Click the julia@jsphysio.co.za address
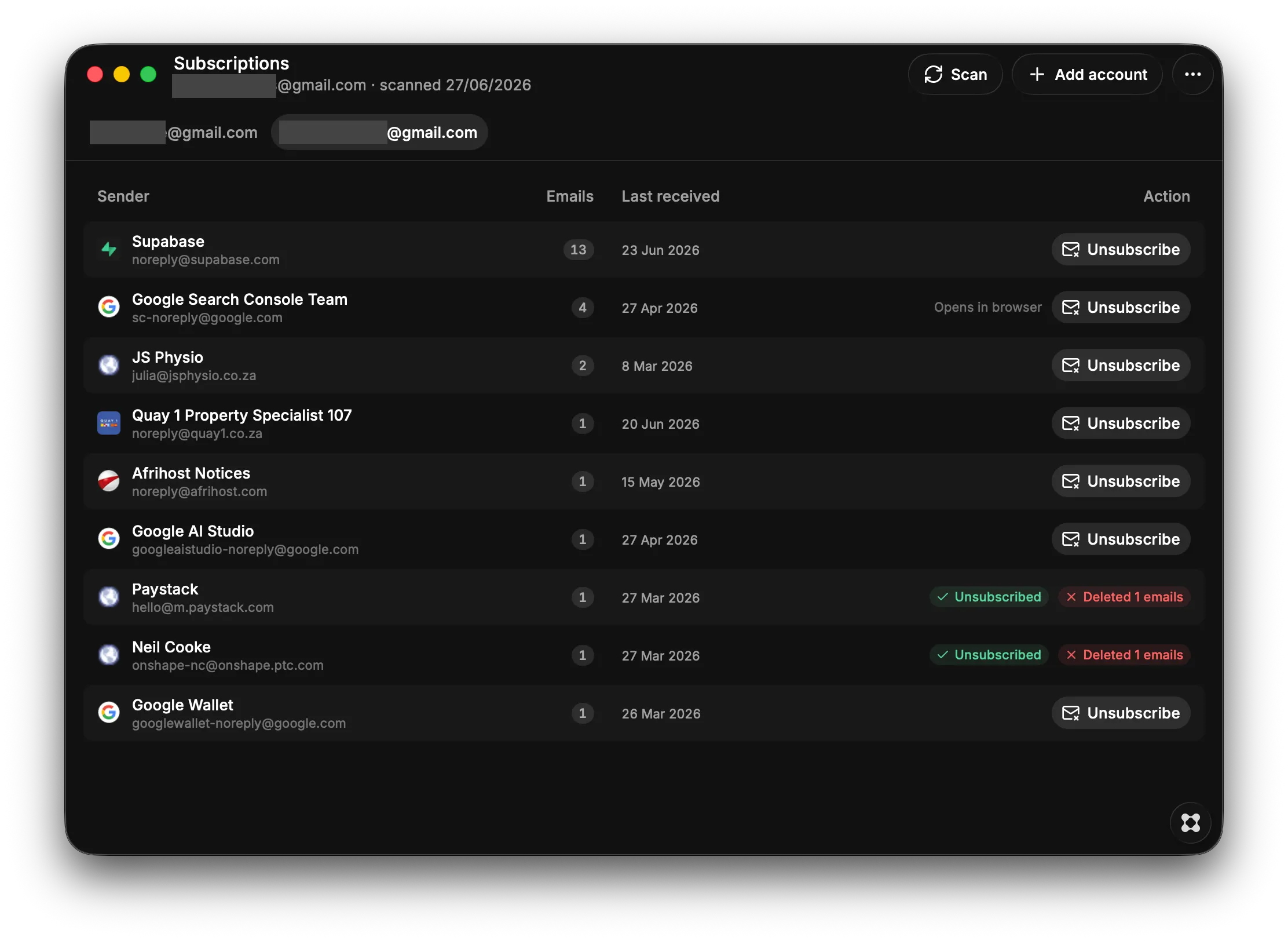Screen dimensions: 1288x941 tap(194, 376)
